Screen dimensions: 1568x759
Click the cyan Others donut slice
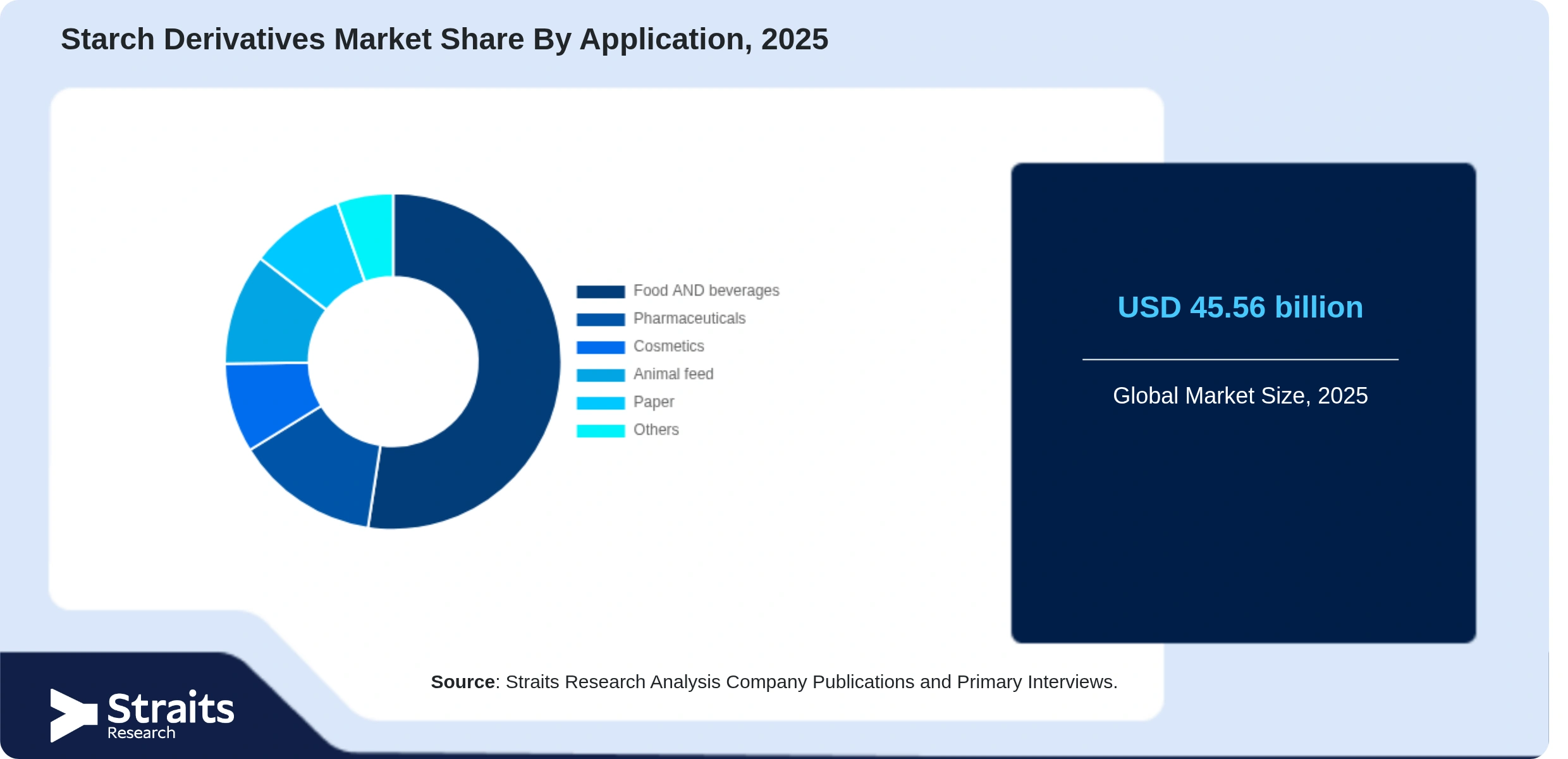pyautogui.click(x=372, y=235)
